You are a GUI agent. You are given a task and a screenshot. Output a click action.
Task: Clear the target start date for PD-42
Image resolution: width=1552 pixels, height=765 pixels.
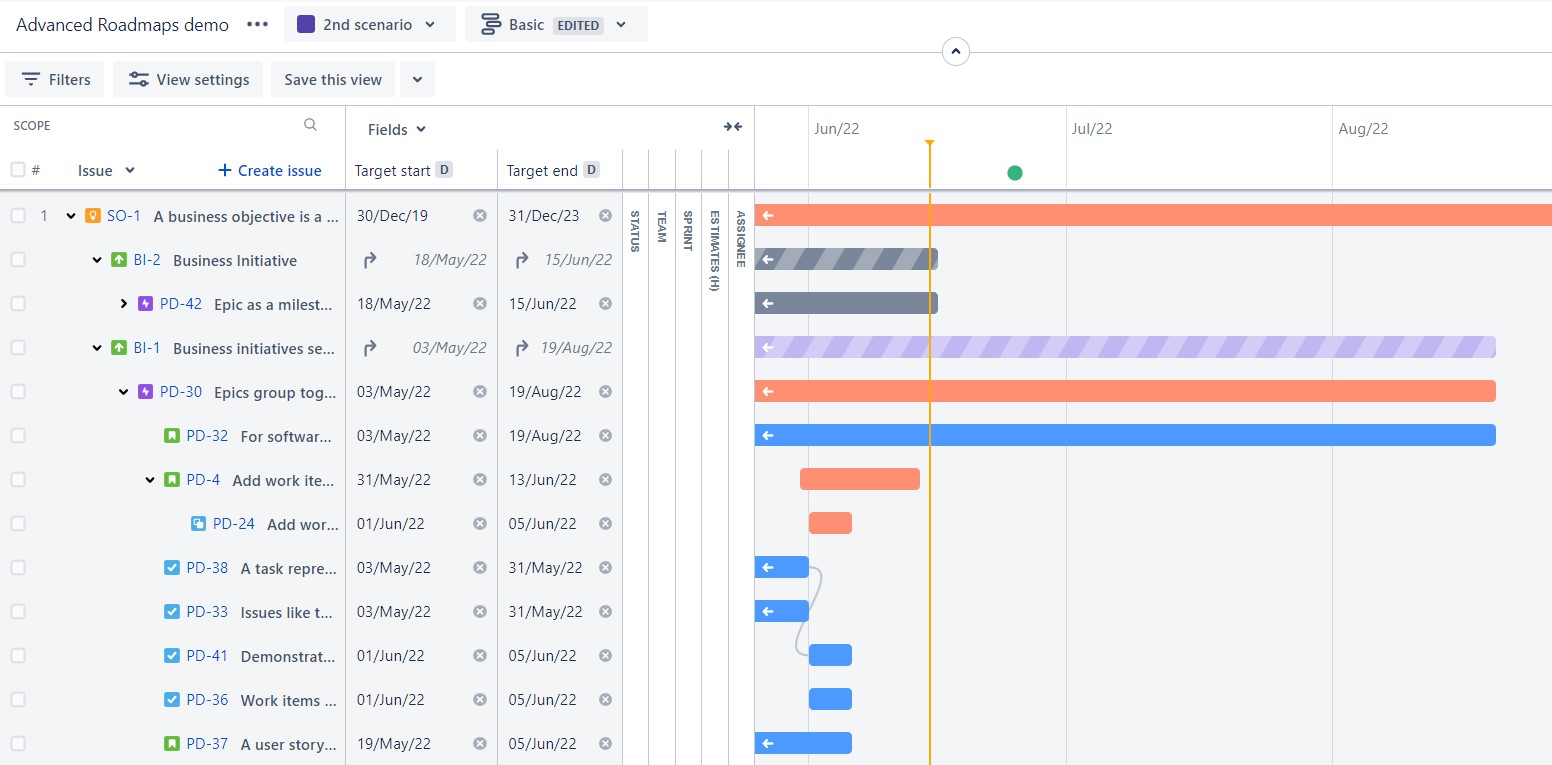(x=480, y=304)
